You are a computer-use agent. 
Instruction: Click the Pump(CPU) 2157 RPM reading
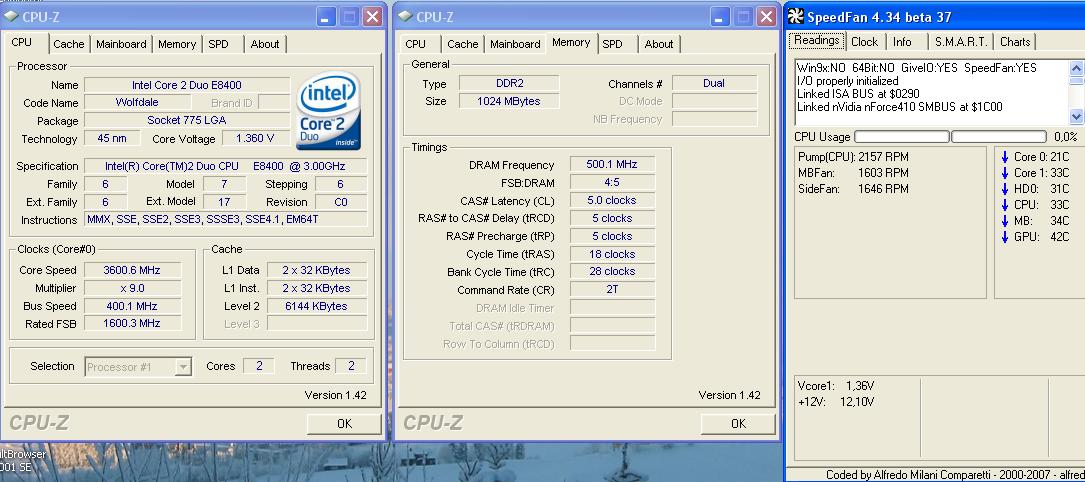853,157
